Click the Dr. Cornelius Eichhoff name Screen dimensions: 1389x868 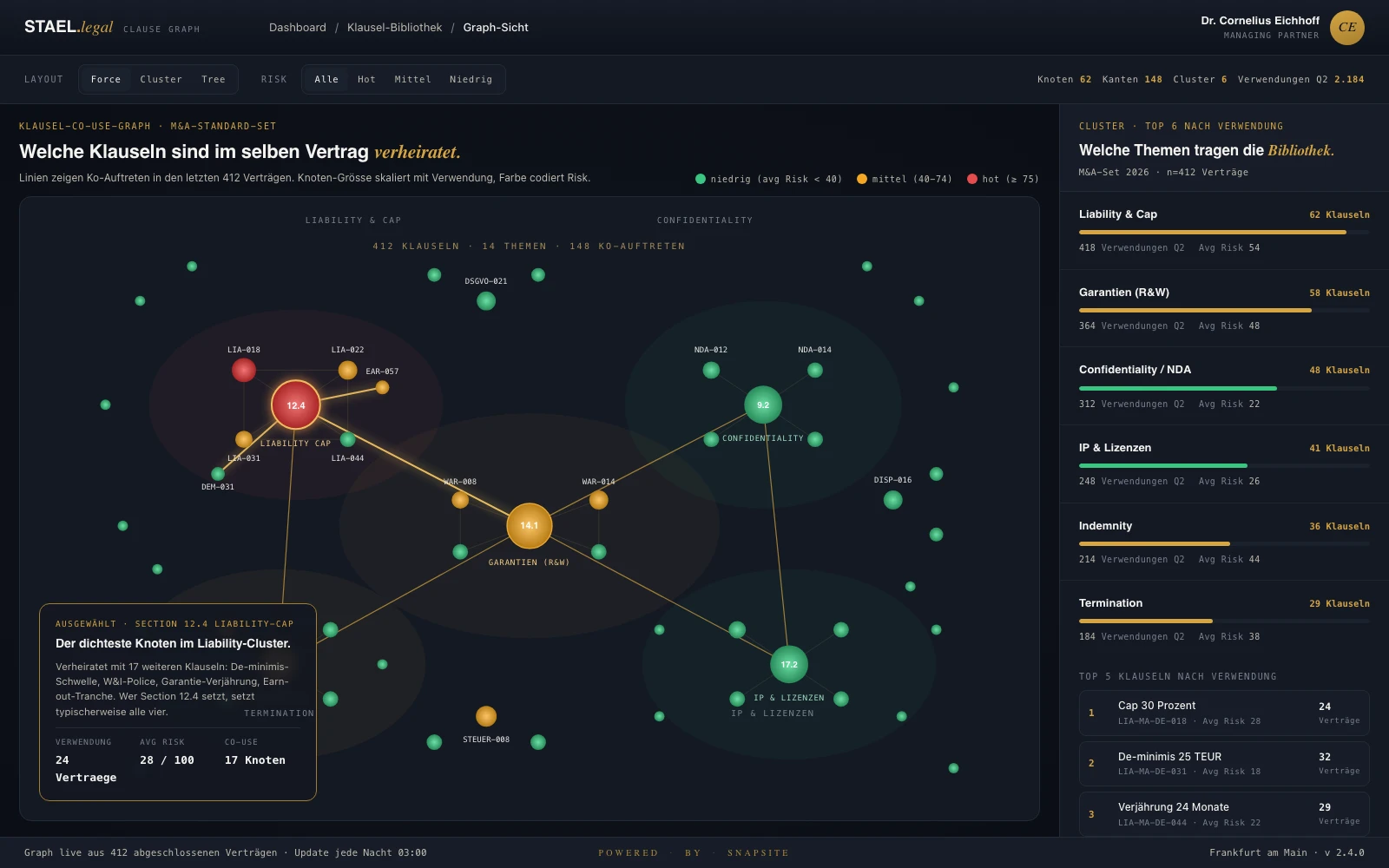click(1261, 21)
